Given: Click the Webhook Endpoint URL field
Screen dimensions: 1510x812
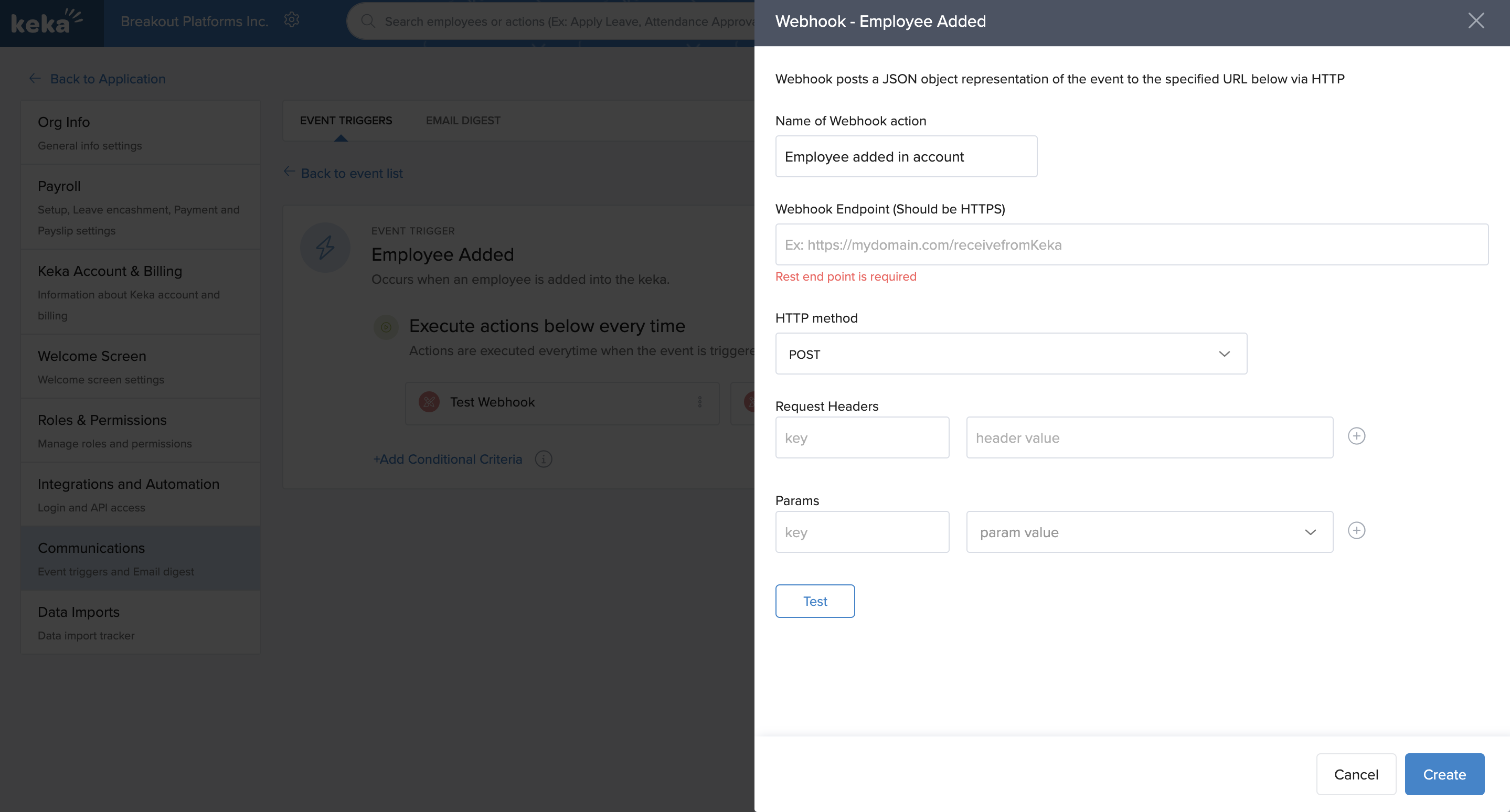Looking at the screenshot, I should tap(1131, 244).
